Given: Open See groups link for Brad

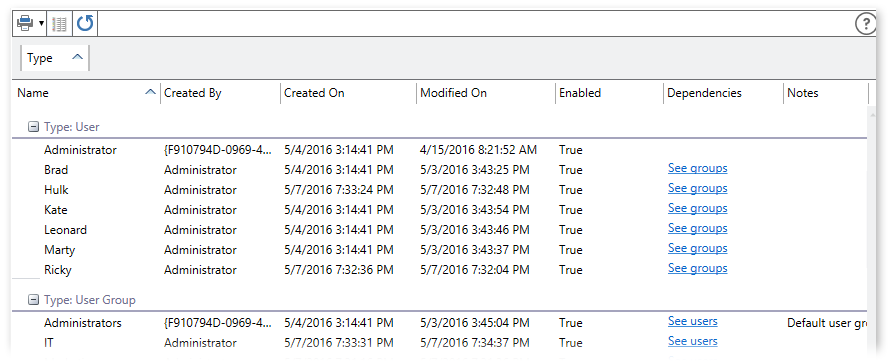Looking at the screenshot, I should [697, 168].
